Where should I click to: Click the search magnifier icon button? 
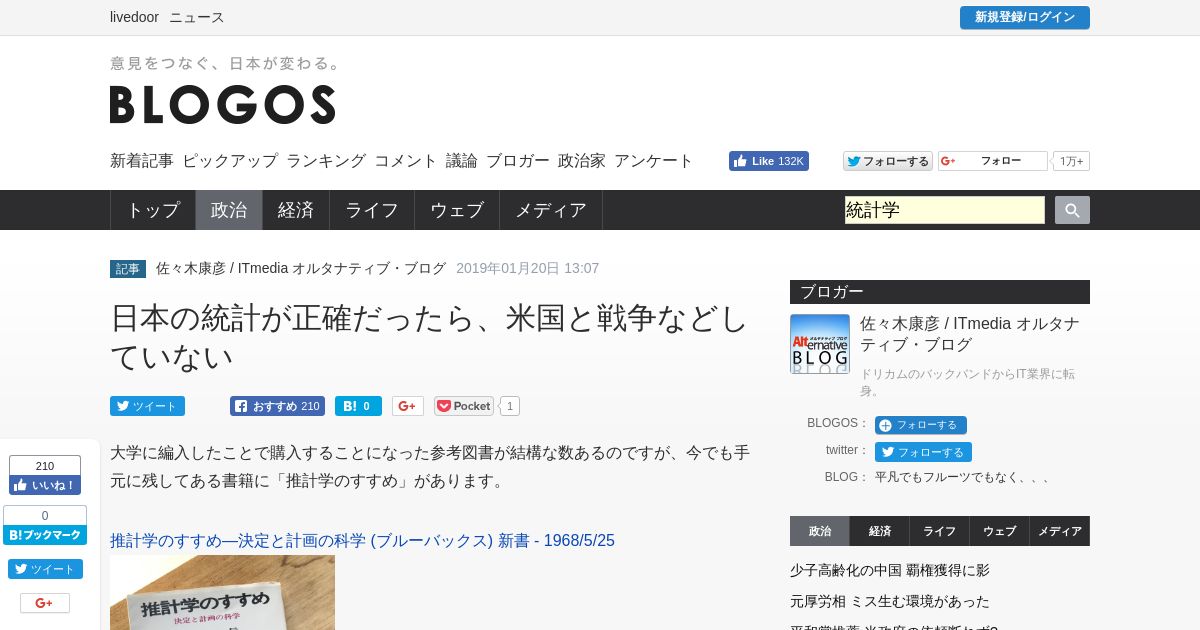[1072, 210]
